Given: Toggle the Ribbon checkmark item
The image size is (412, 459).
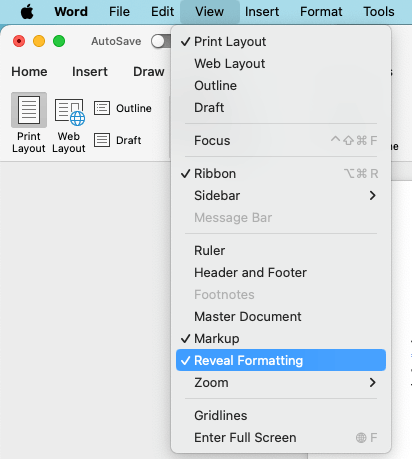Looking at the screenshot, I should tap(281, 173).
